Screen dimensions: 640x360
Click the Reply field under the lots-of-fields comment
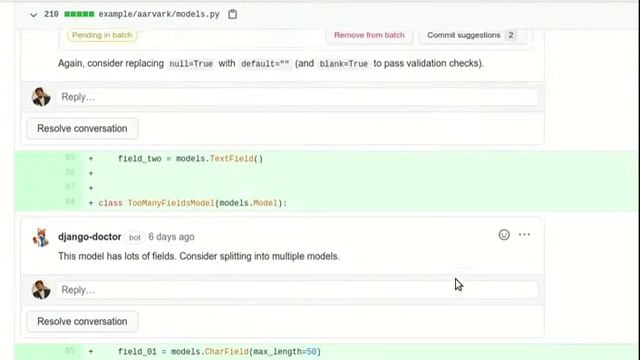(297, 290)
